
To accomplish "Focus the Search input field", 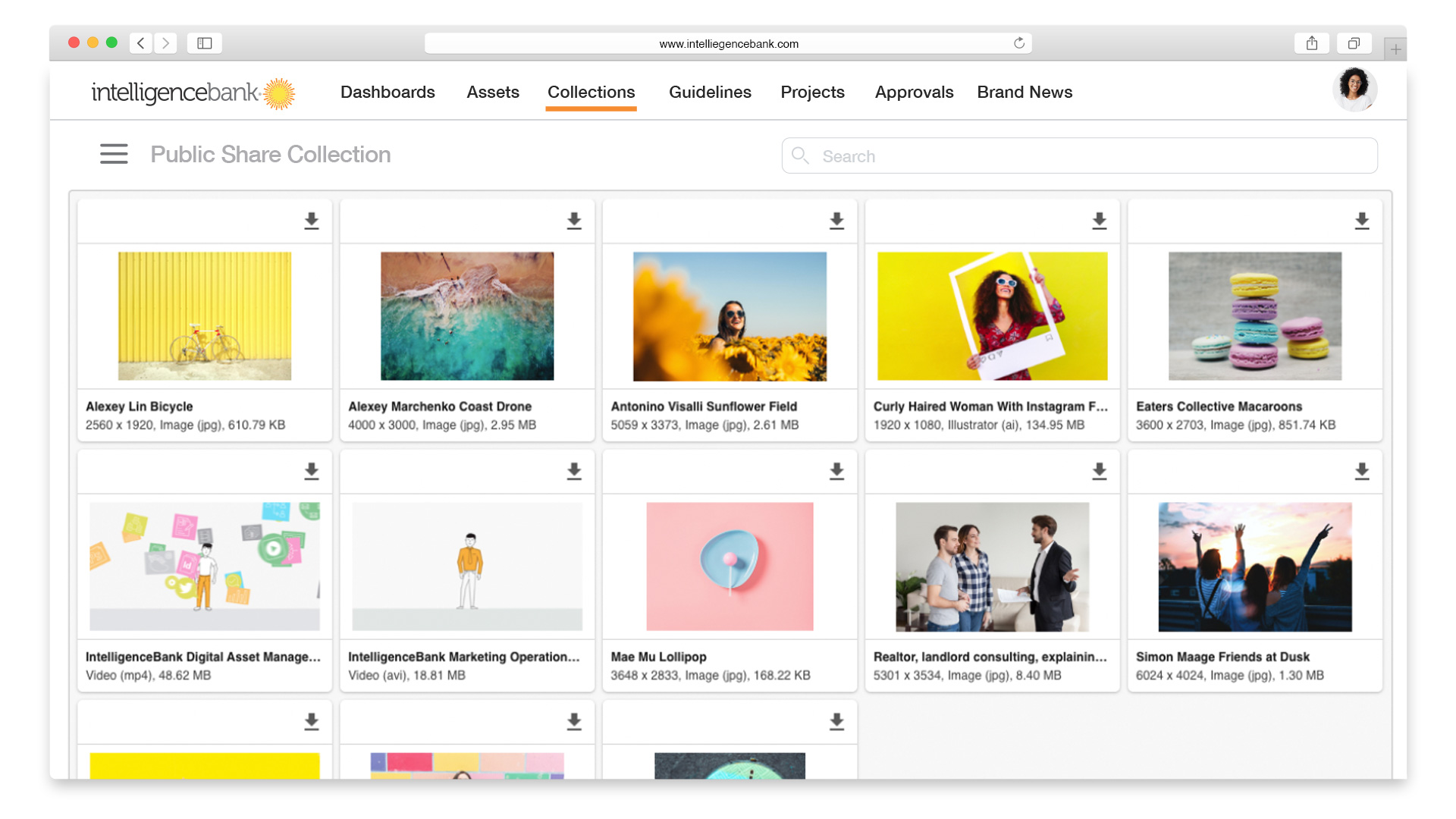I will point(1079,155).
